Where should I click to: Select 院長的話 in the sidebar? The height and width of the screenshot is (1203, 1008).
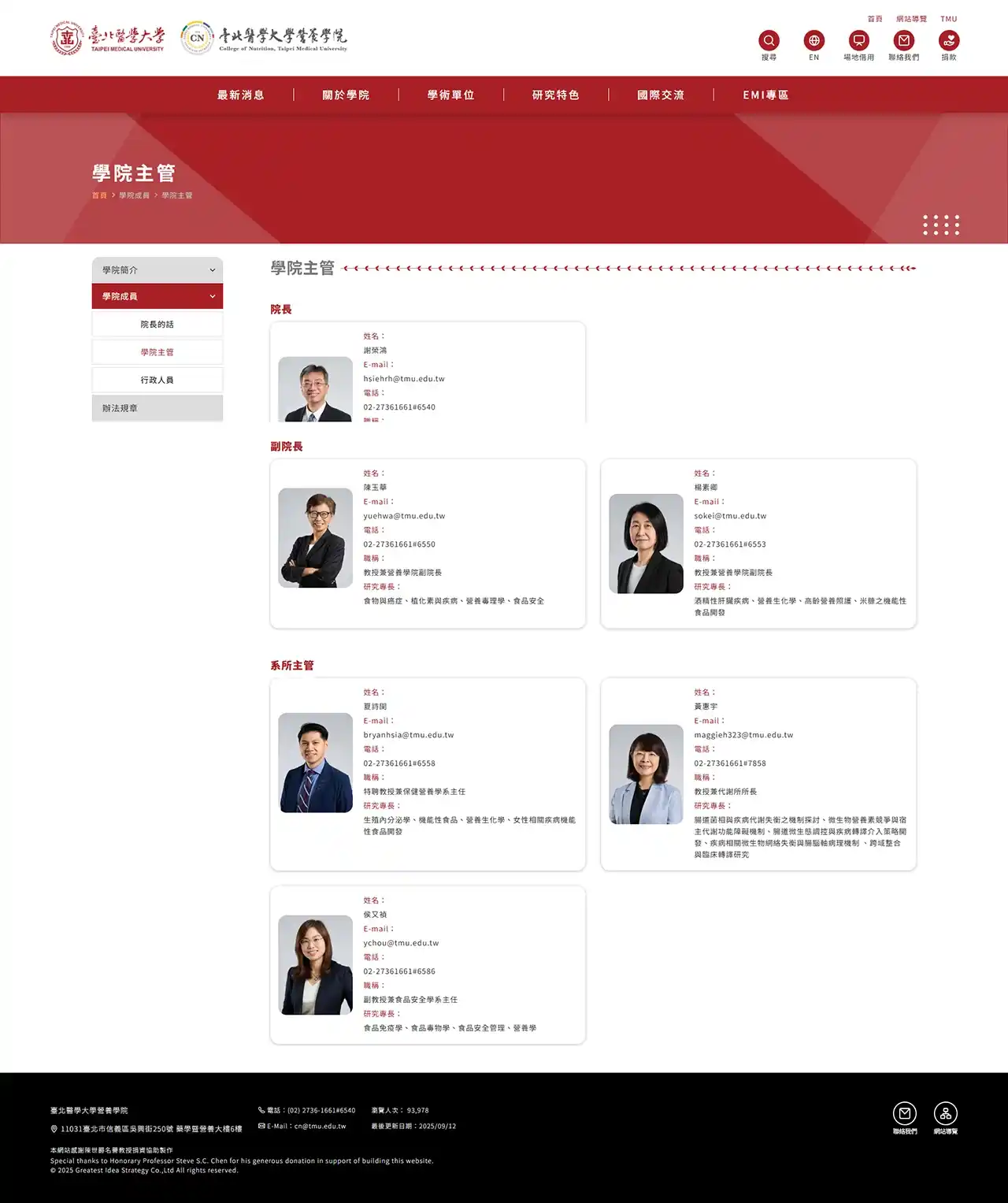[x=157, y=324]
